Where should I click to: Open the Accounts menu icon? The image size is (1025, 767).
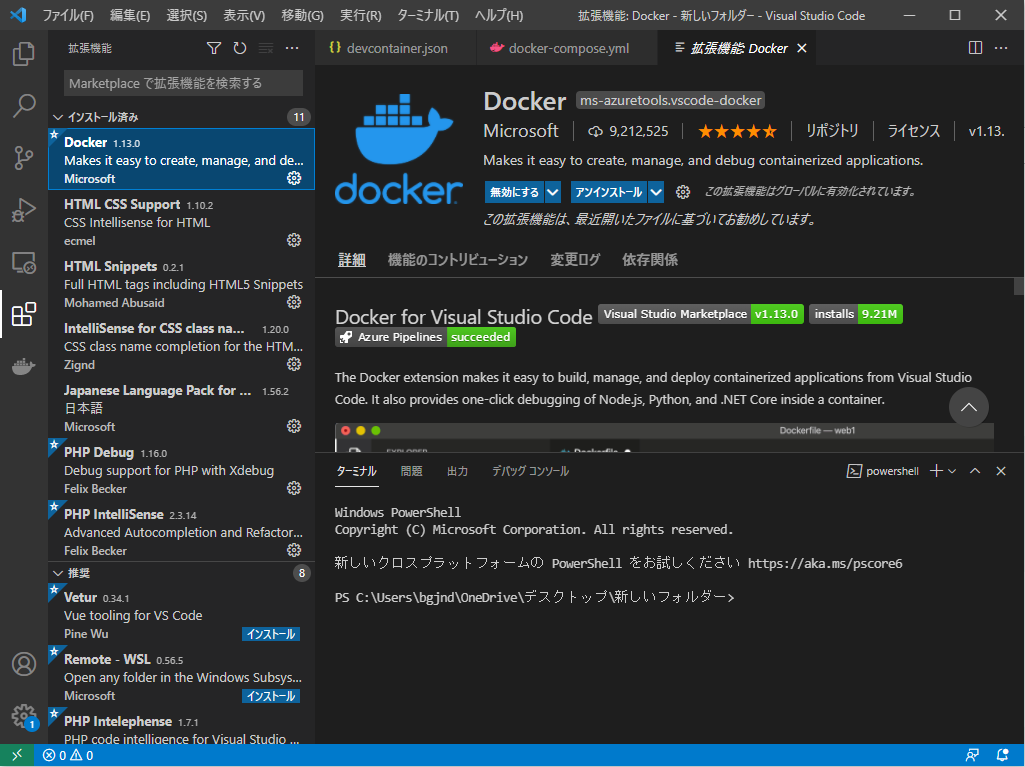(x=24, y=664)
